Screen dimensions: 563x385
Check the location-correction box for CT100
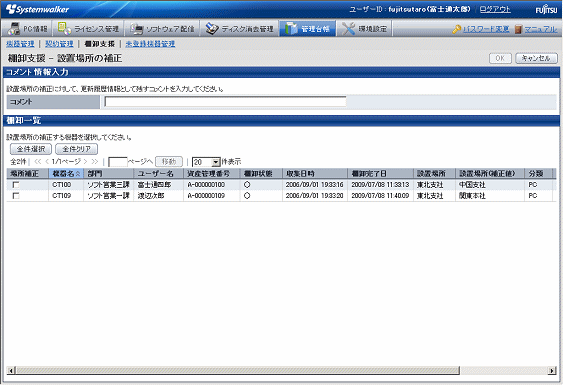click(16, 185)
